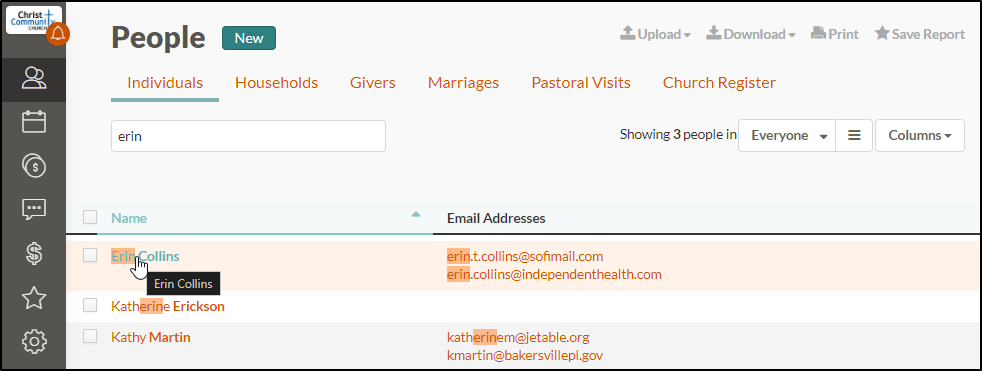Screen dimensions: 982x371
Task: Expand the Everyone filter dropdown
Action: point(787,135)
